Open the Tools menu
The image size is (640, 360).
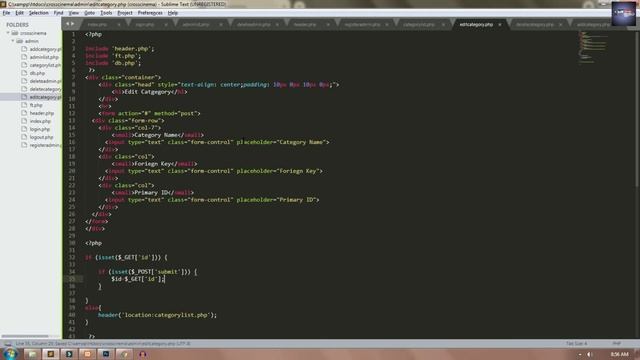tap(106, 13)
